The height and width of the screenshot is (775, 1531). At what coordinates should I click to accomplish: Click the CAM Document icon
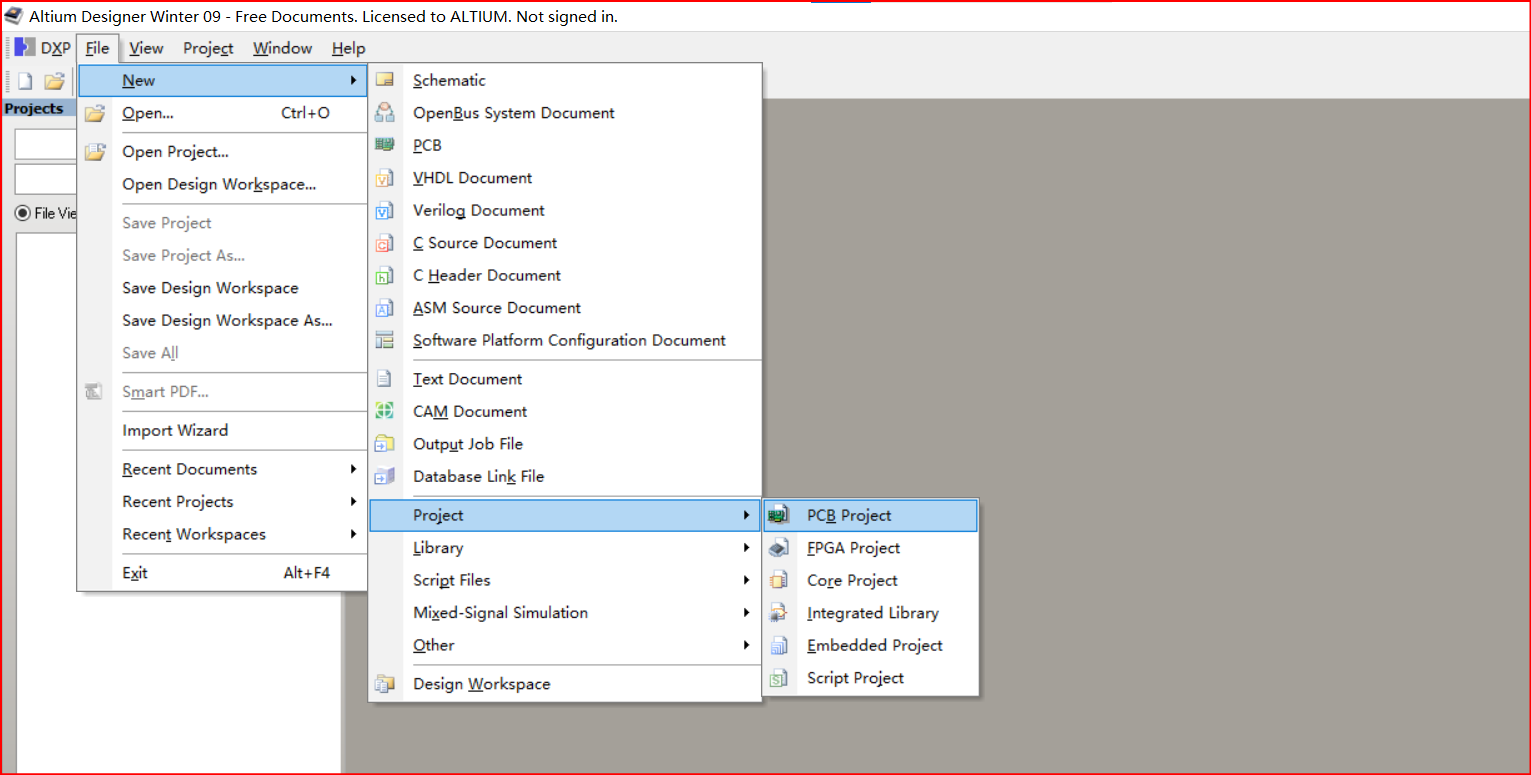coord(385,411)
